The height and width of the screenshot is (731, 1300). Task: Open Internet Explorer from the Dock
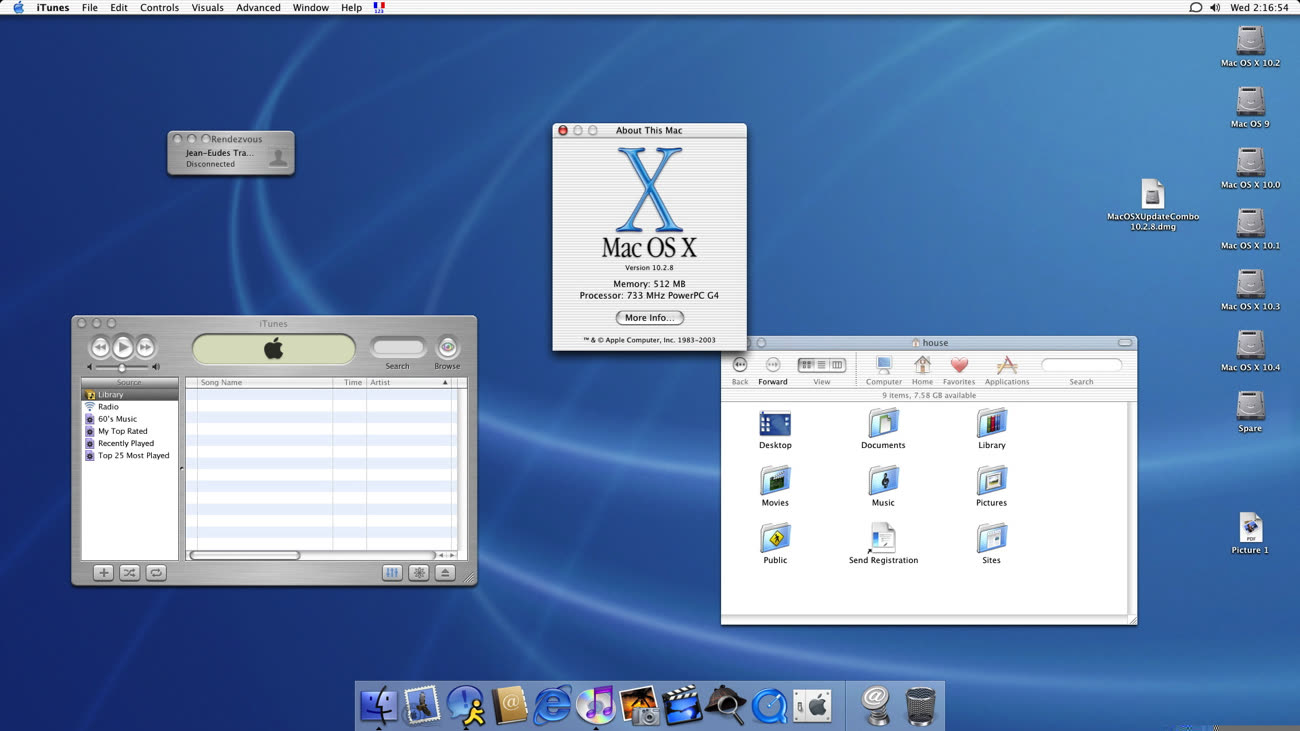pyautogui.click(x=552, y=706)
